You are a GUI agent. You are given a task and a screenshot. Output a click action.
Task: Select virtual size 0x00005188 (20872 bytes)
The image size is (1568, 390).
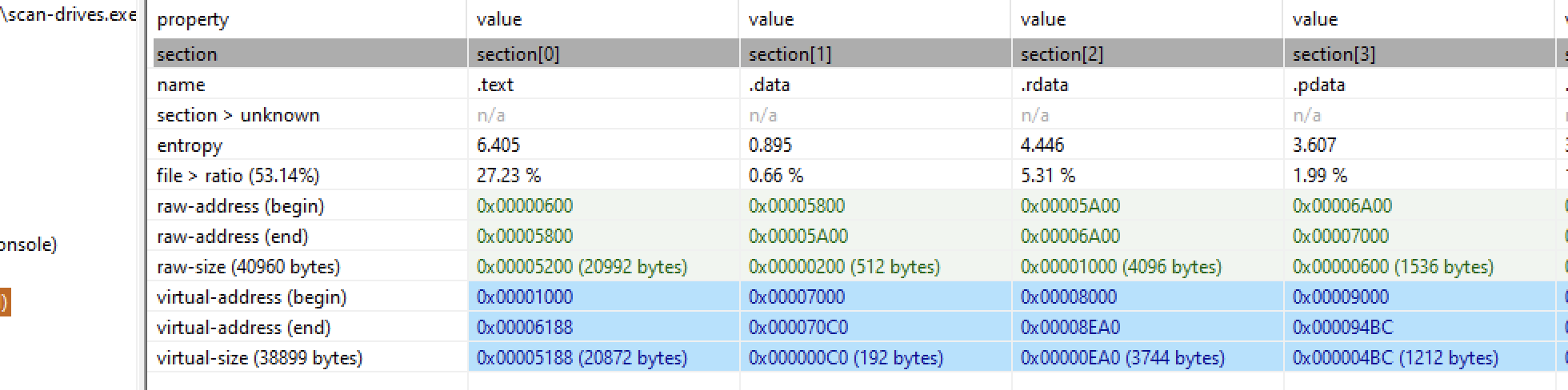pos(582,358)
